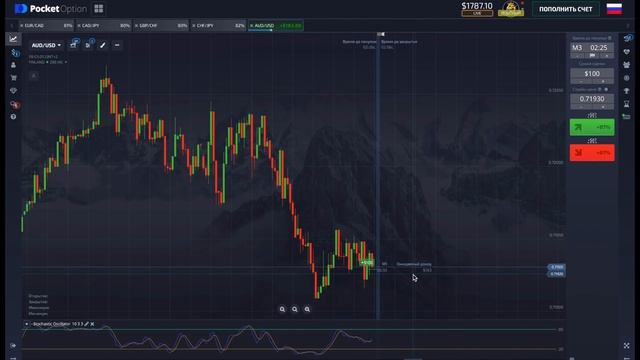Open the AUD/USD asset dropdown
This screenshot has height=360, width=640.
pos(46,45)
